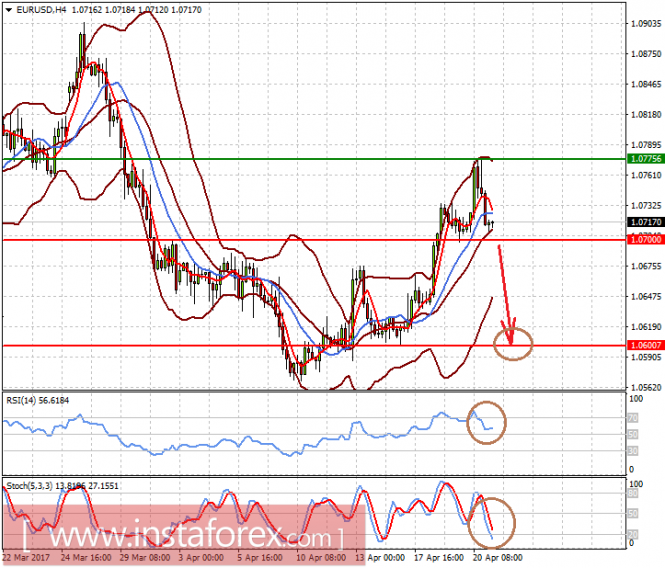Click the green horizontal resistance line
Screen dimensions: 665x568
click(314, 159)
